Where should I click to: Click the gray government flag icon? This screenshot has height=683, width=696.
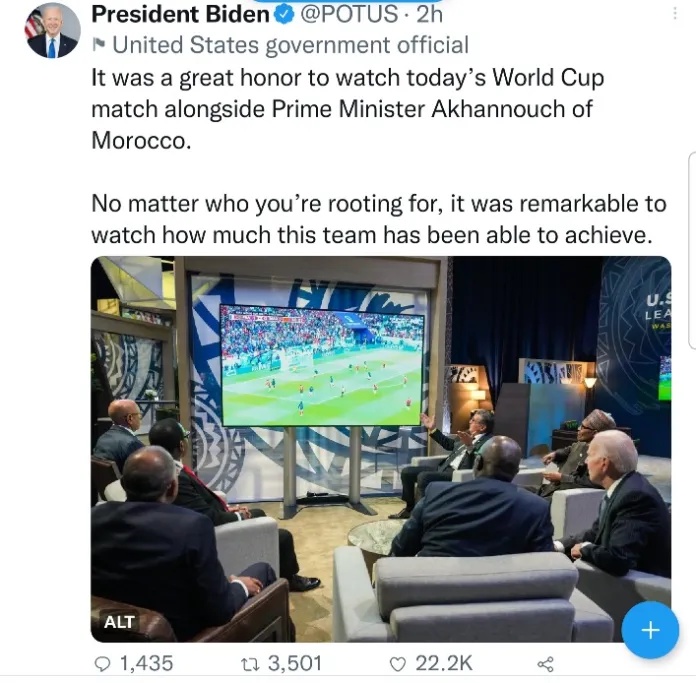pos(98,44)
